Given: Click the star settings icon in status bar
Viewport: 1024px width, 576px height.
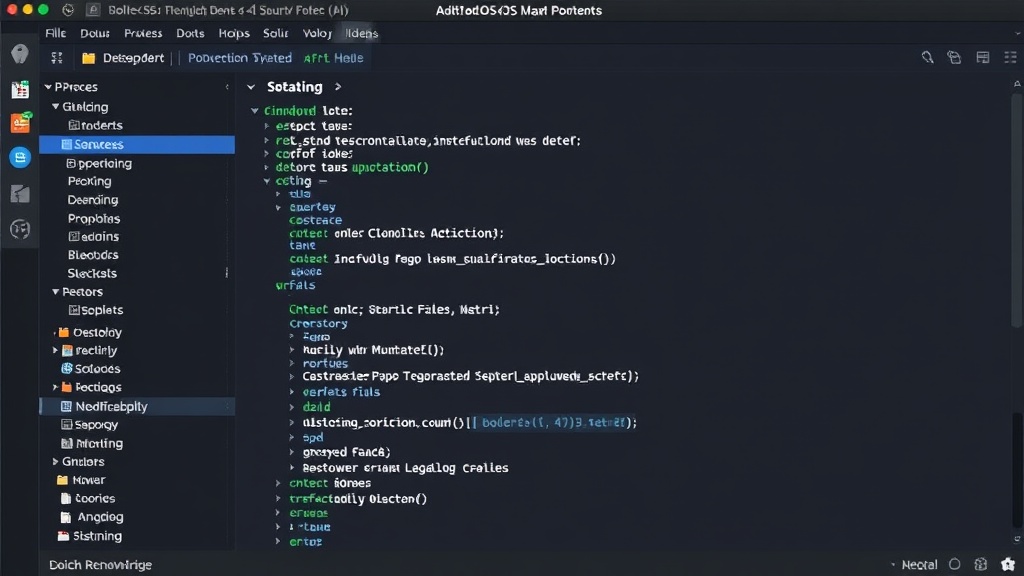Looking at the screenshot, I should (1008, 564).
